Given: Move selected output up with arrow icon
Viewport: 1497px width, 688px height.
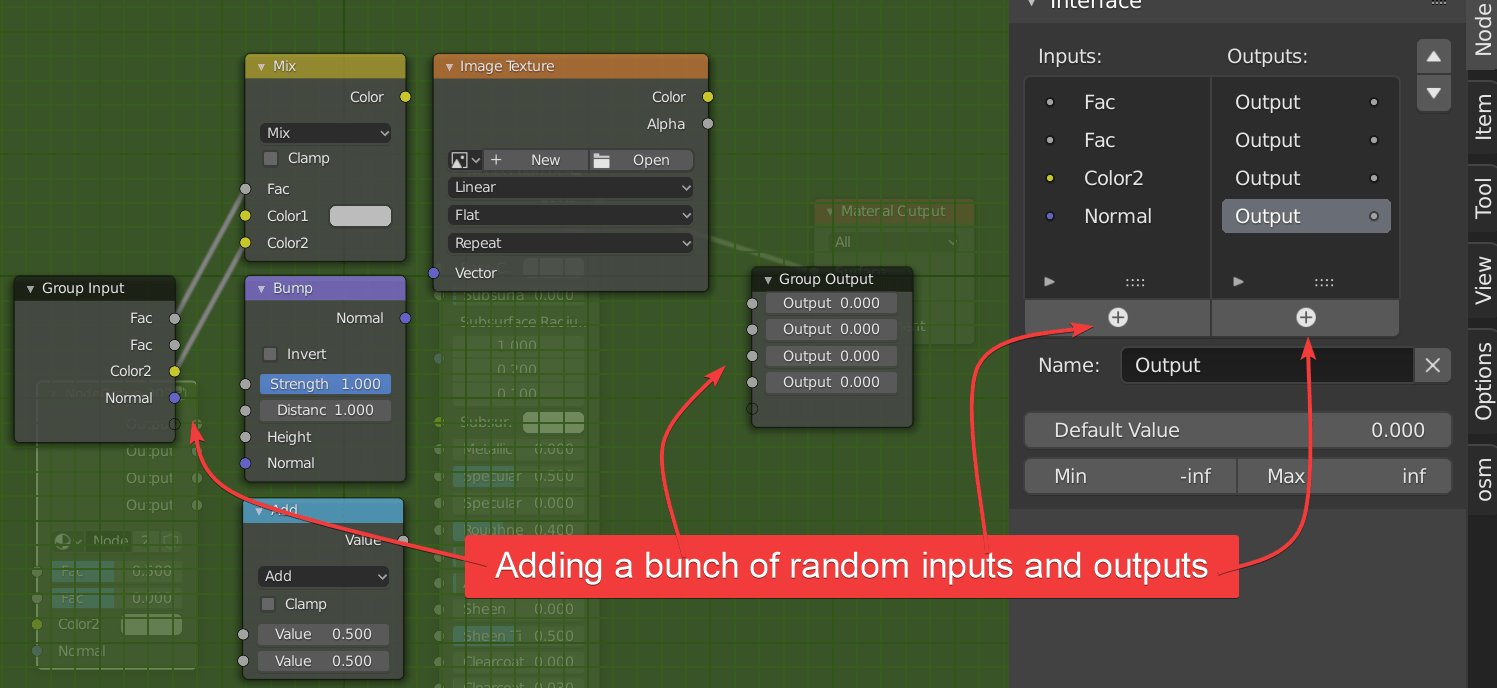Looking at the screenshot, I should [x=1433, y=56].
